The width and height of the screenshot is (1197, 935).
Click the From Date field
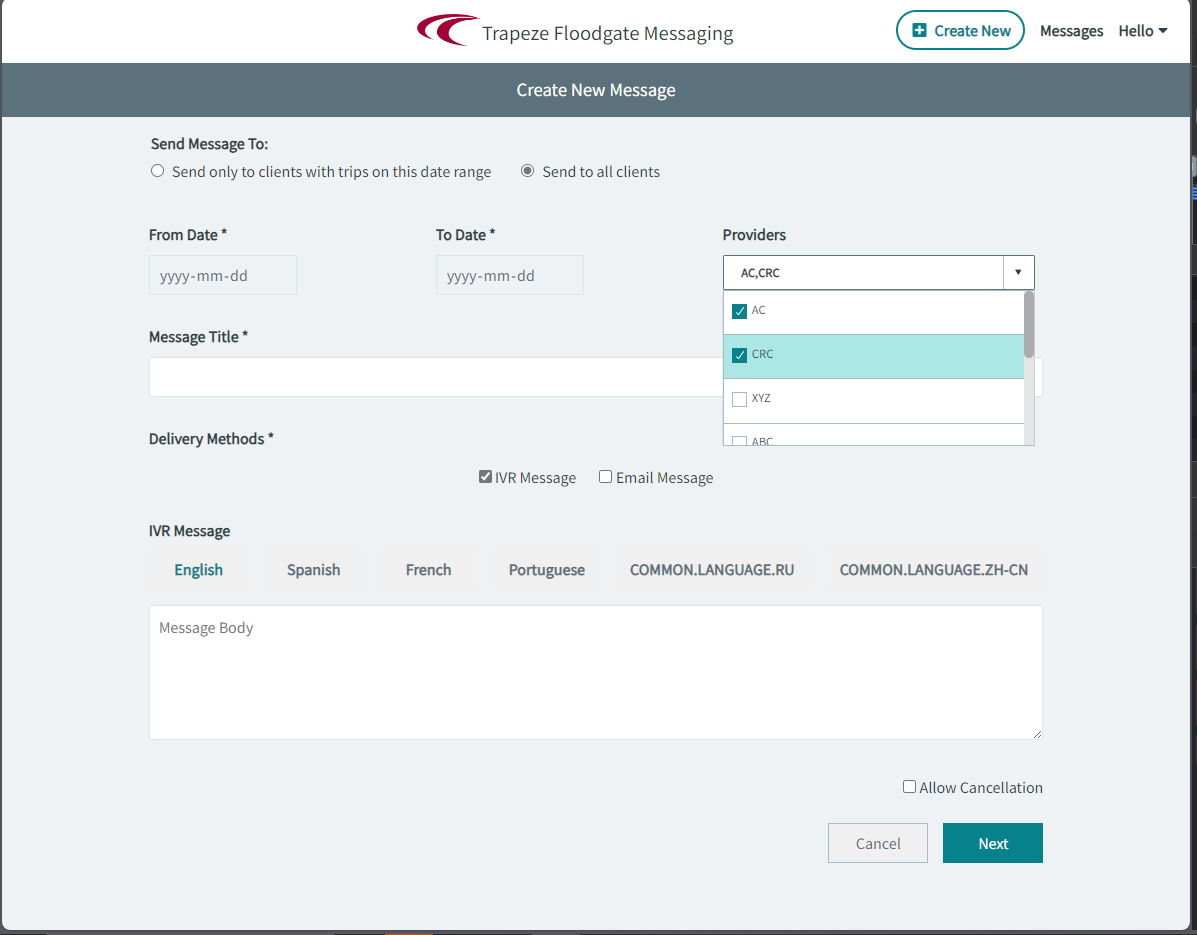tap(222, 275)
